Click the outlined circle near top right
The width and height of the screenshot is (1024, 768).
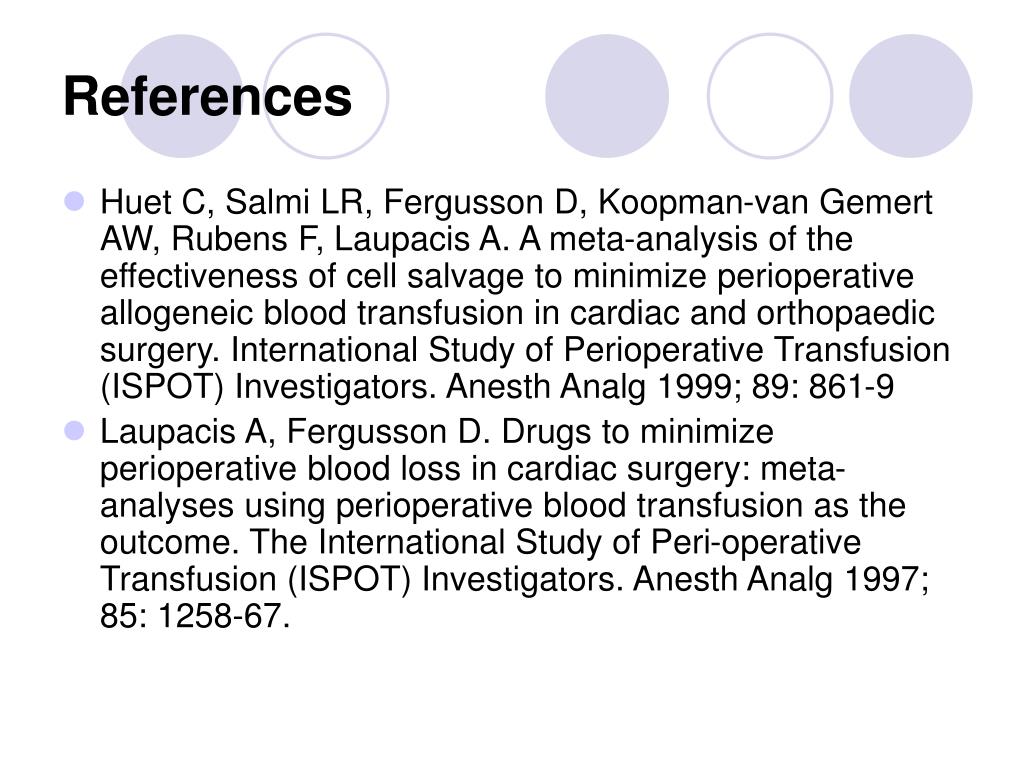pos(770,96)
